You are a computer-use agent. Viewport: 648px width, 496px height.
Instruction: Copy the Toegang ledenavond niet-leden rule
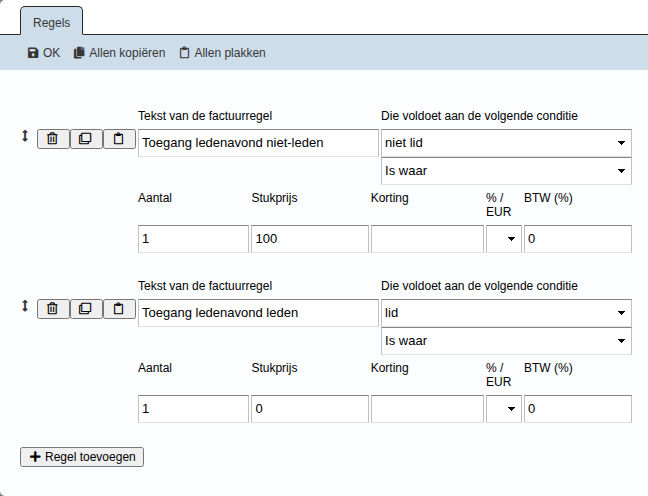click(x=86, y=138)
